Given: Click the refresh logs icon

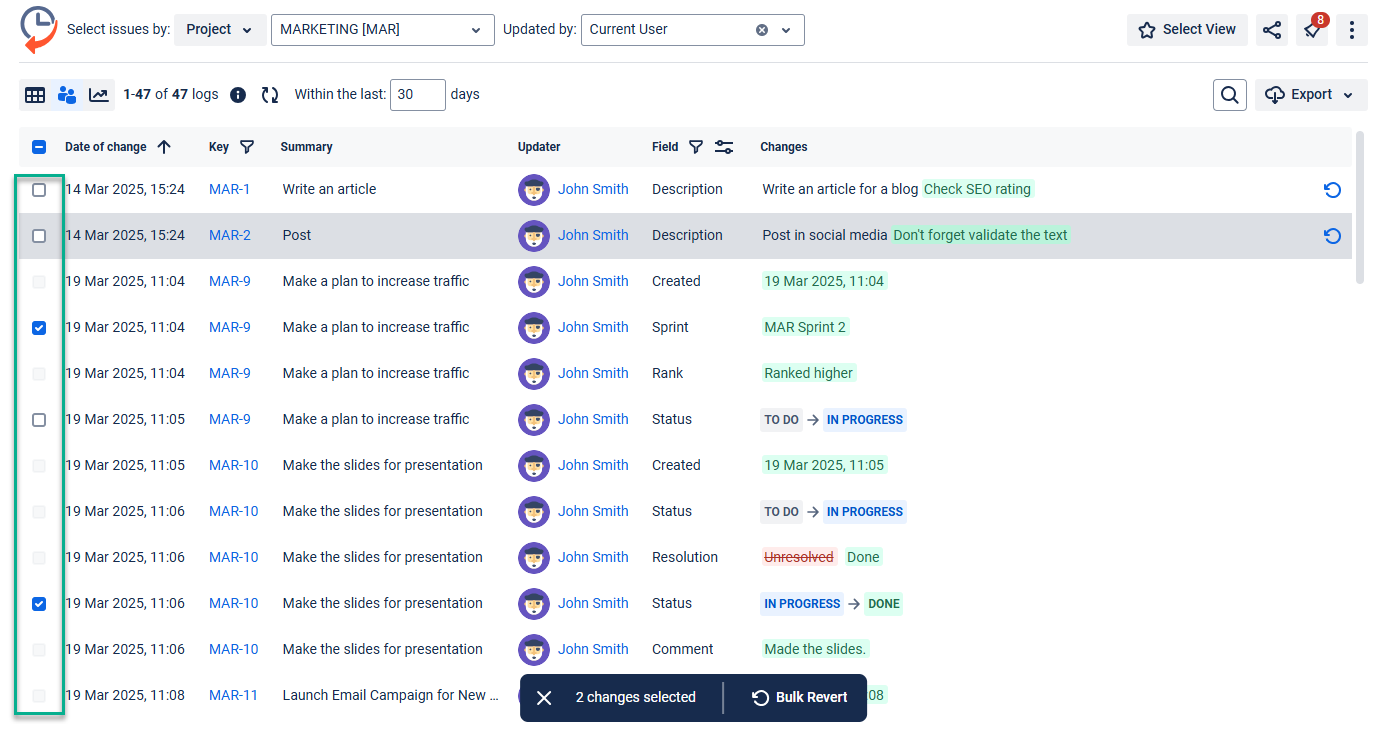Looking at the screenshot, I should [x=270, y=95].
